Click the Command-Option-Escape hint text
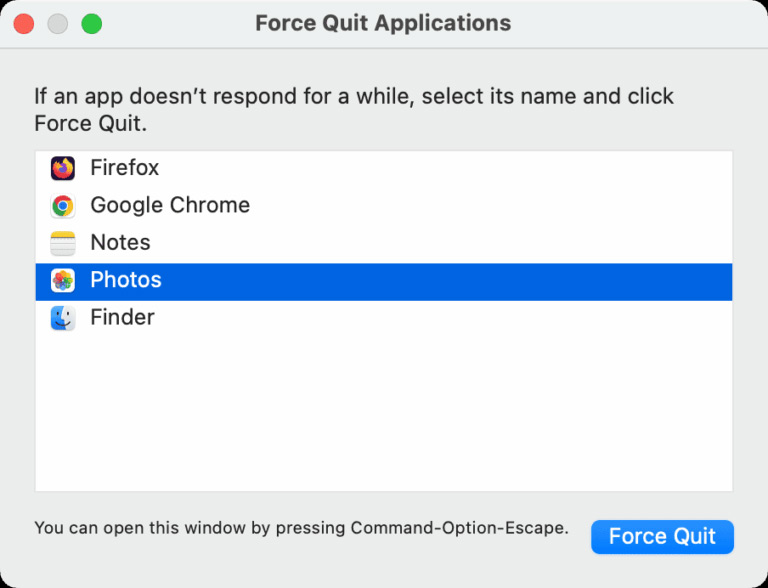The image size is (768, 588). 301,528
